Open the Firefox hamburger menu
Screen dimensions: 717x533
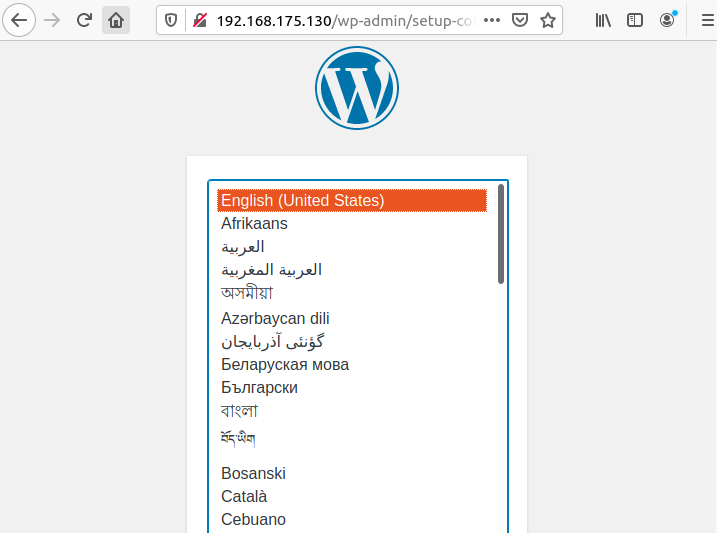[707, 20]
